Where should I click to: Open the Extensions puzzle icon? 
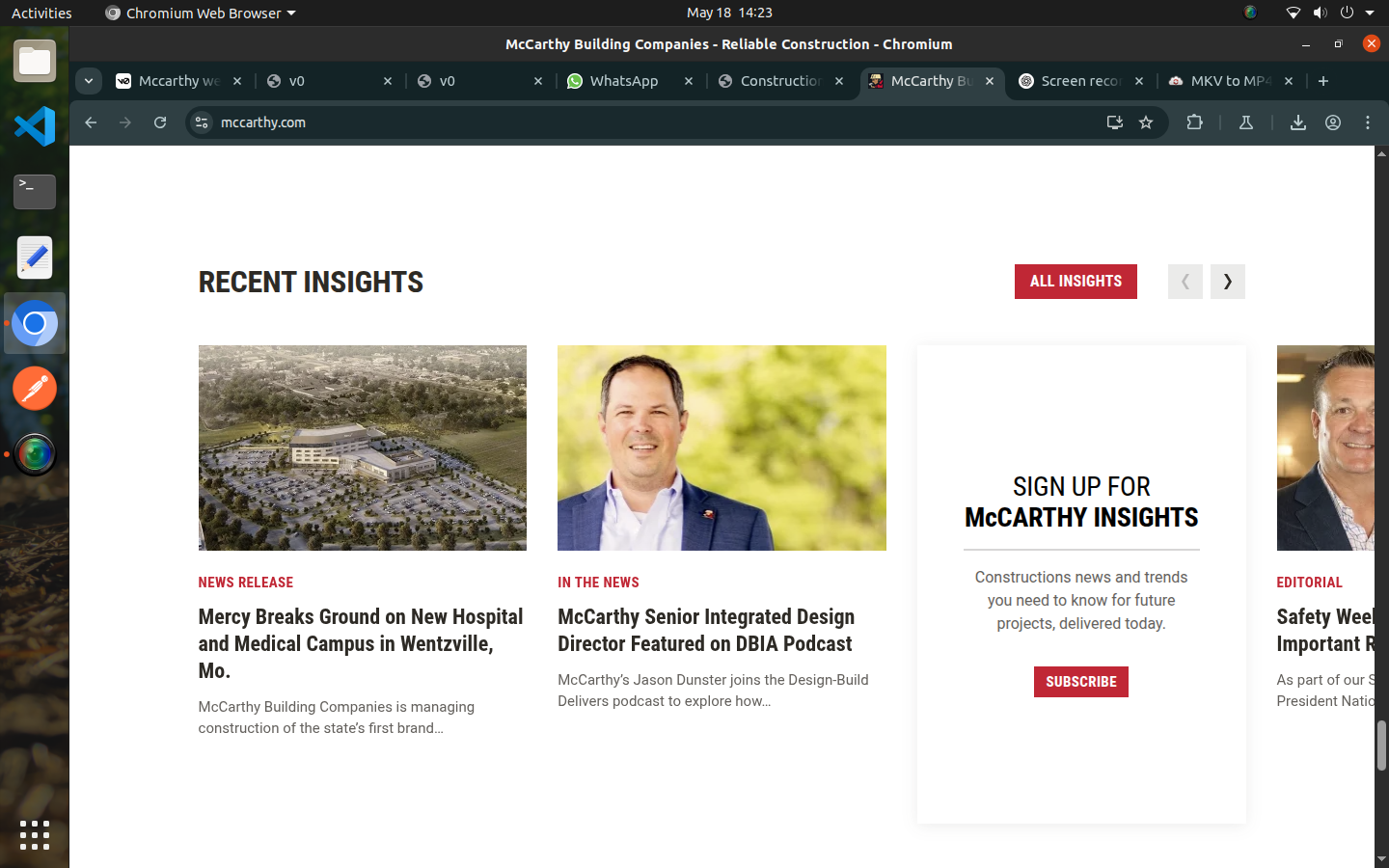(1194, 122)
